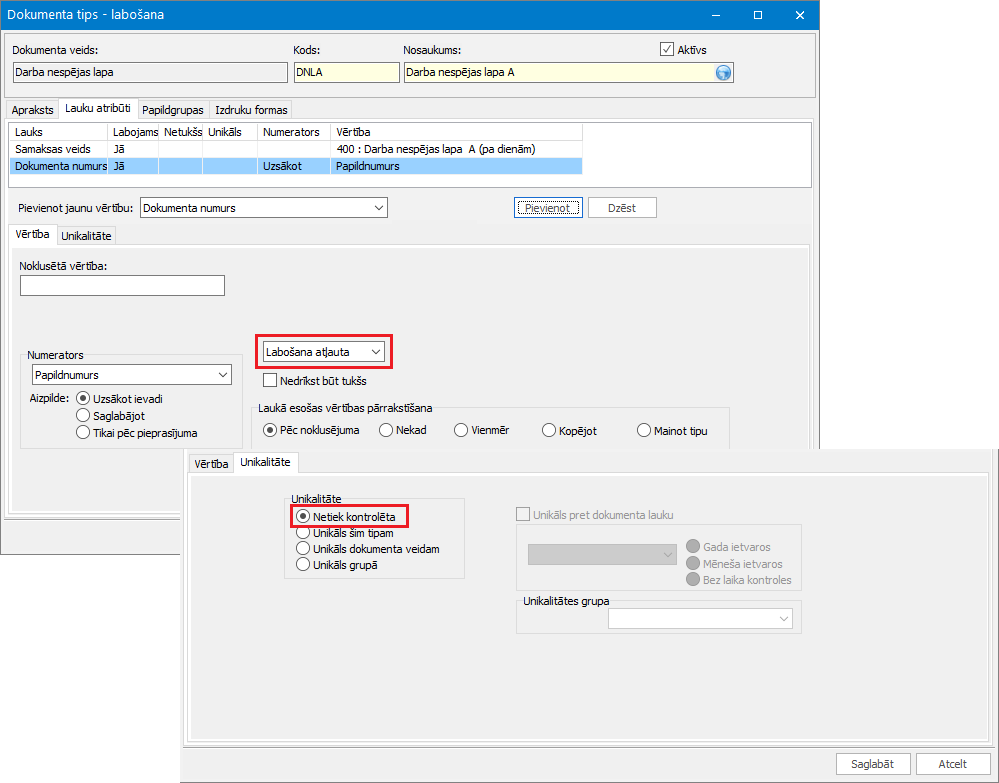
Task: Select Unikāls dokumenta veidam option
Action: tap(303, 549)
